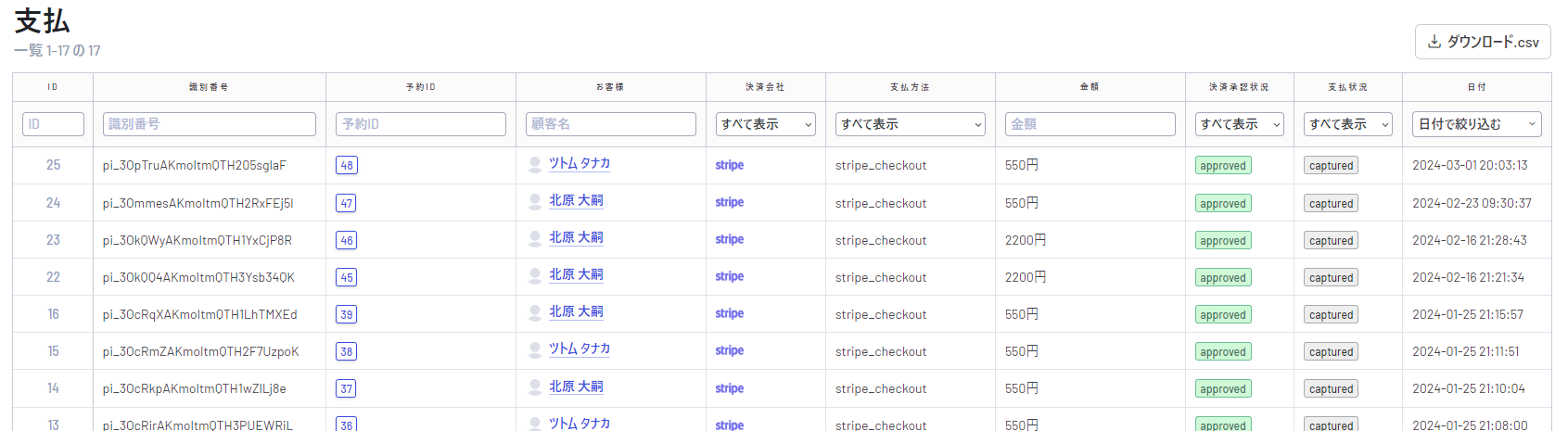Open customer link ツトム タナカ in row 25
1568x431 pixels.
(x=580, y=163)
